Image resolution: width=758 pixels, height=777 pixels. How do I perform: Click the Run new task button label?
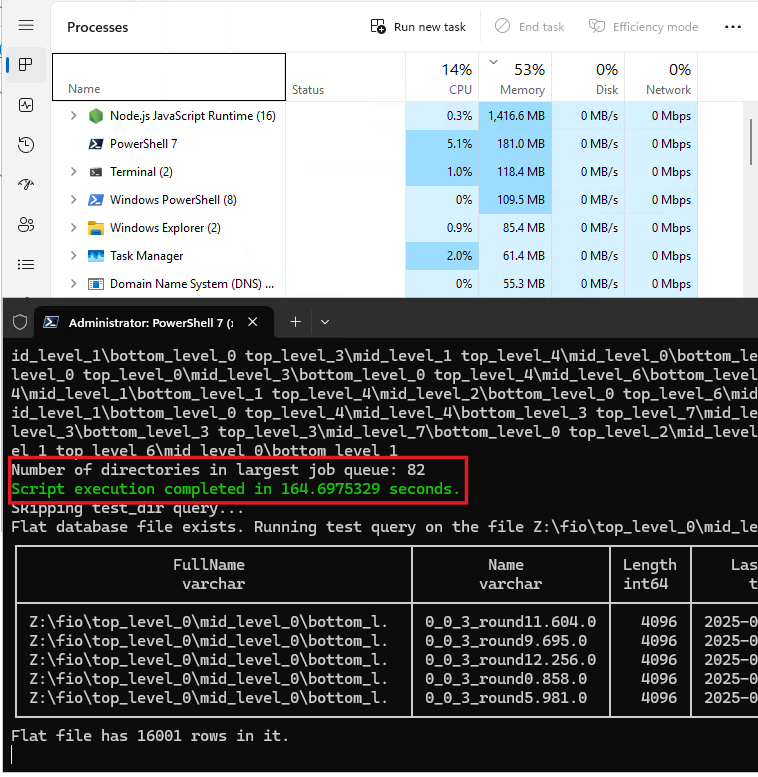(x=430, y=27)
